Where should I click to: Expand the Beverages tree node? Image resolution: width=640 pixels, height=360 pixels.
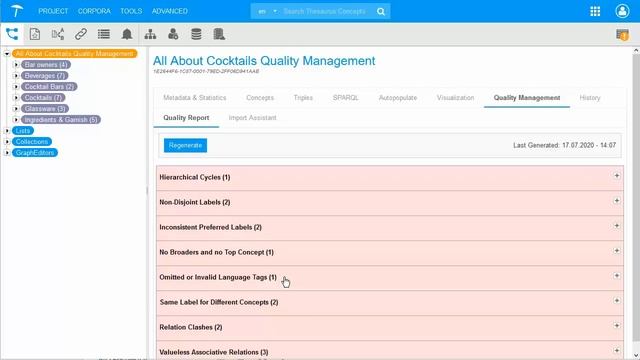pyautogui.click(x=16, y=76)
